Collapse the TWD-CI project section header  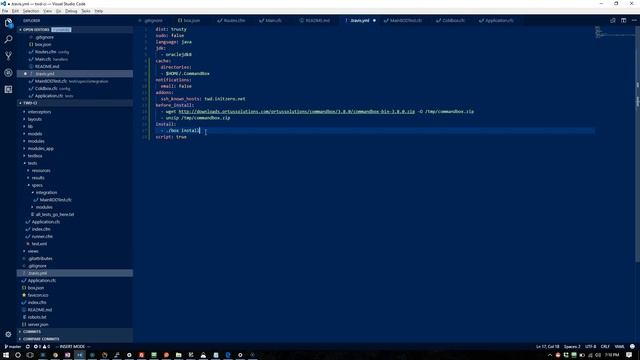pos(75,103)
